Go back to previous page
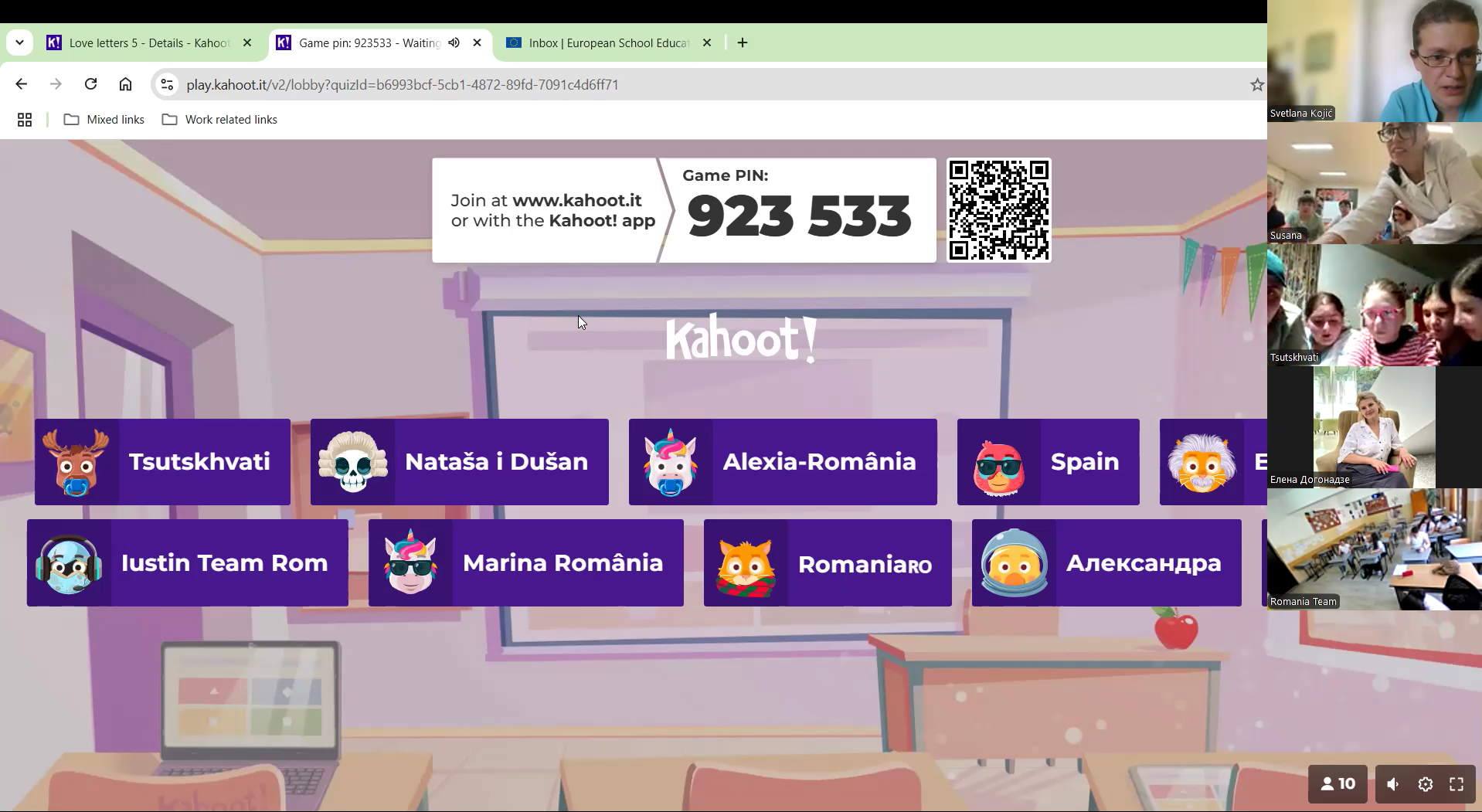1482x812 pixels. 22,84
